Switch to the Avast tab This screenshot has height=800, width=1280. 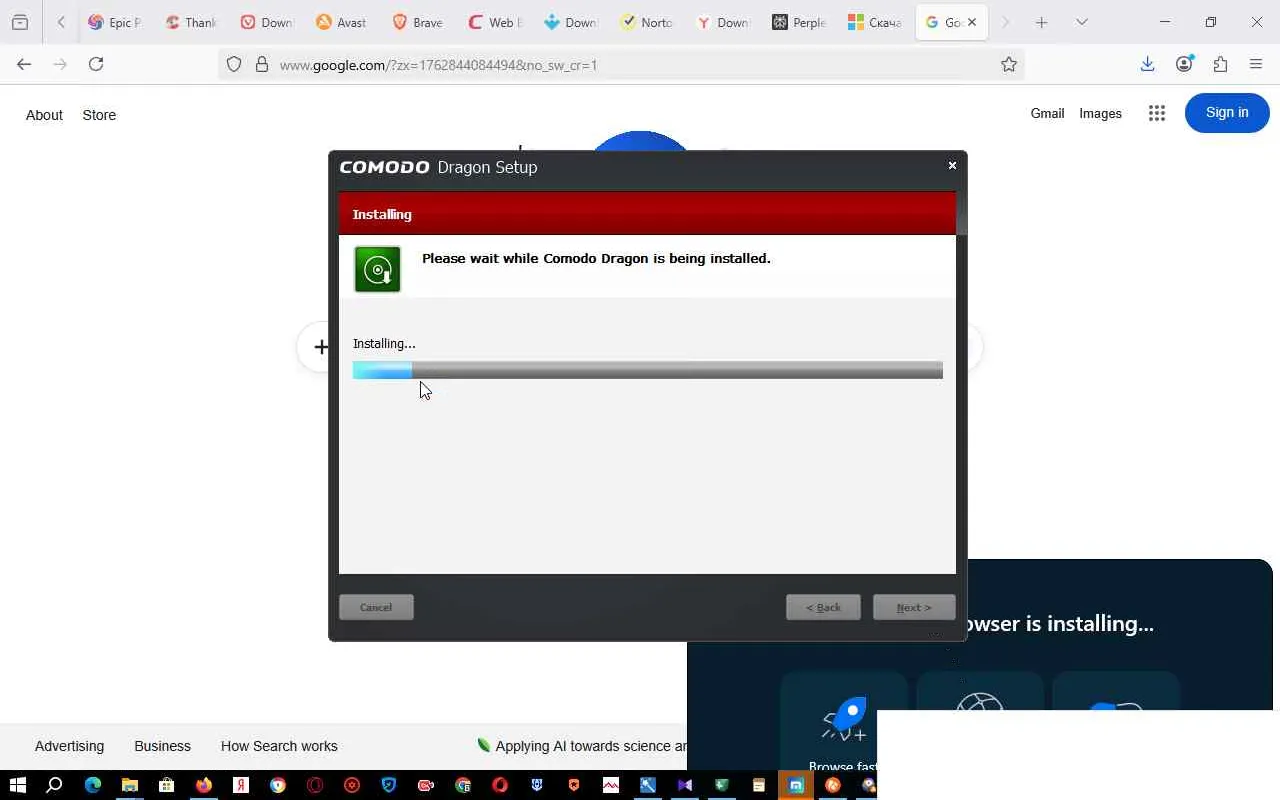pyautogui.click(x=341, y=22)
